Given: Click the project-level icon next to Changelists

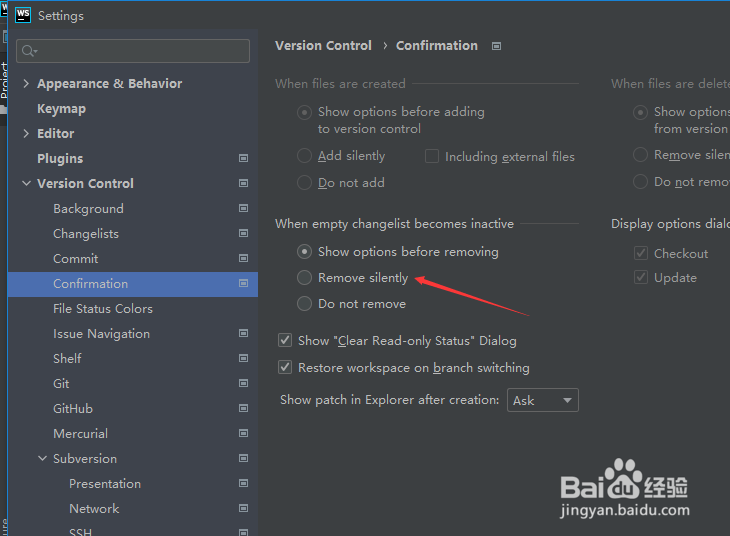Looking at the screenshot, I should (x=243, y=234).
